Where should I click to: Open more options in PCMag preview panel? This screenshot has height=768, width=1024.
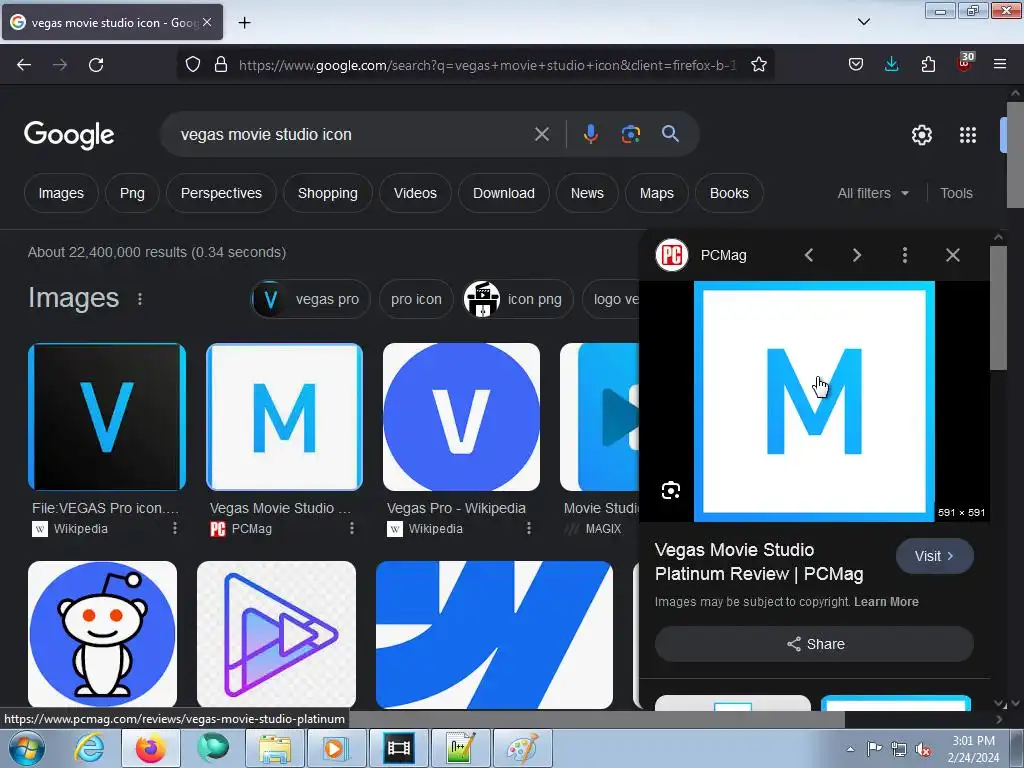[904, 255]
